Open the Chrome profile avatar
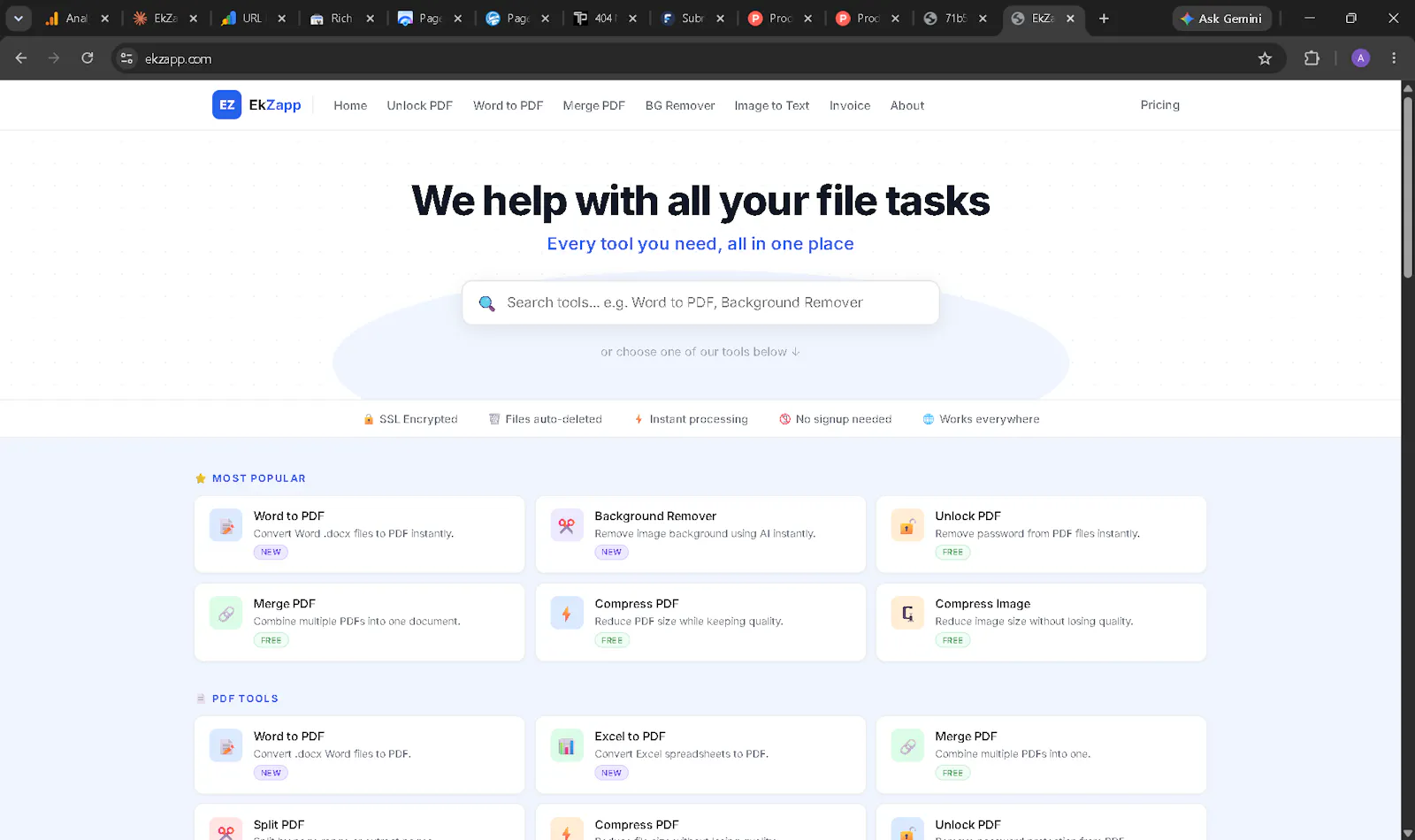Image resolution: width=1415 pixels, height=840 pixels. pyautogui.click(x=1360, y=58)
